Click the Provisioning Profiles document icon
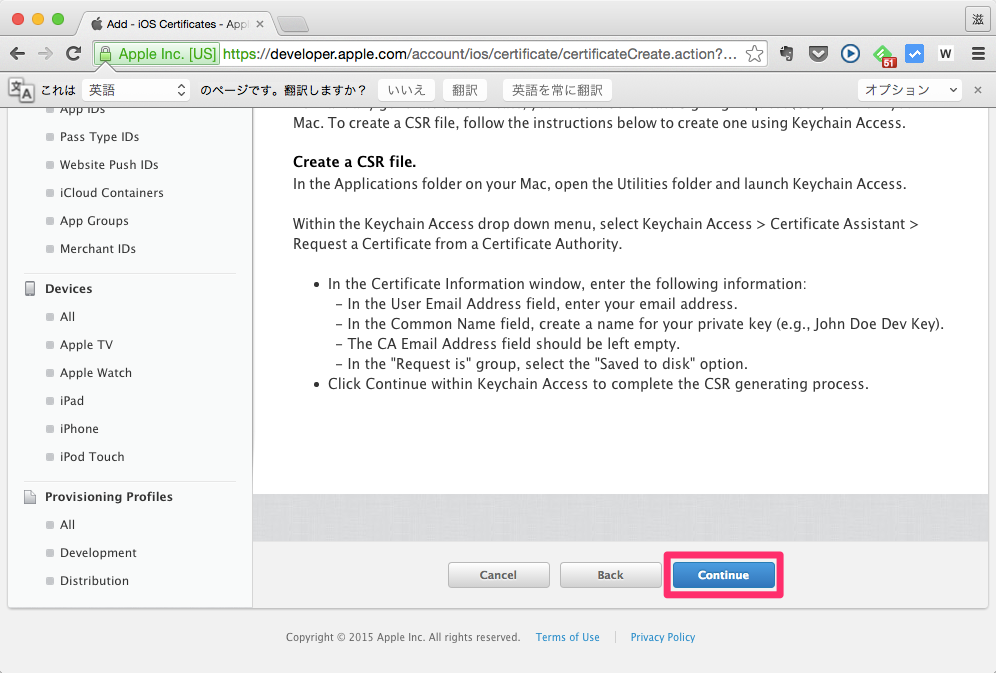Image resolution: width=996 pixels, height=673 pixels. (30, 496)
